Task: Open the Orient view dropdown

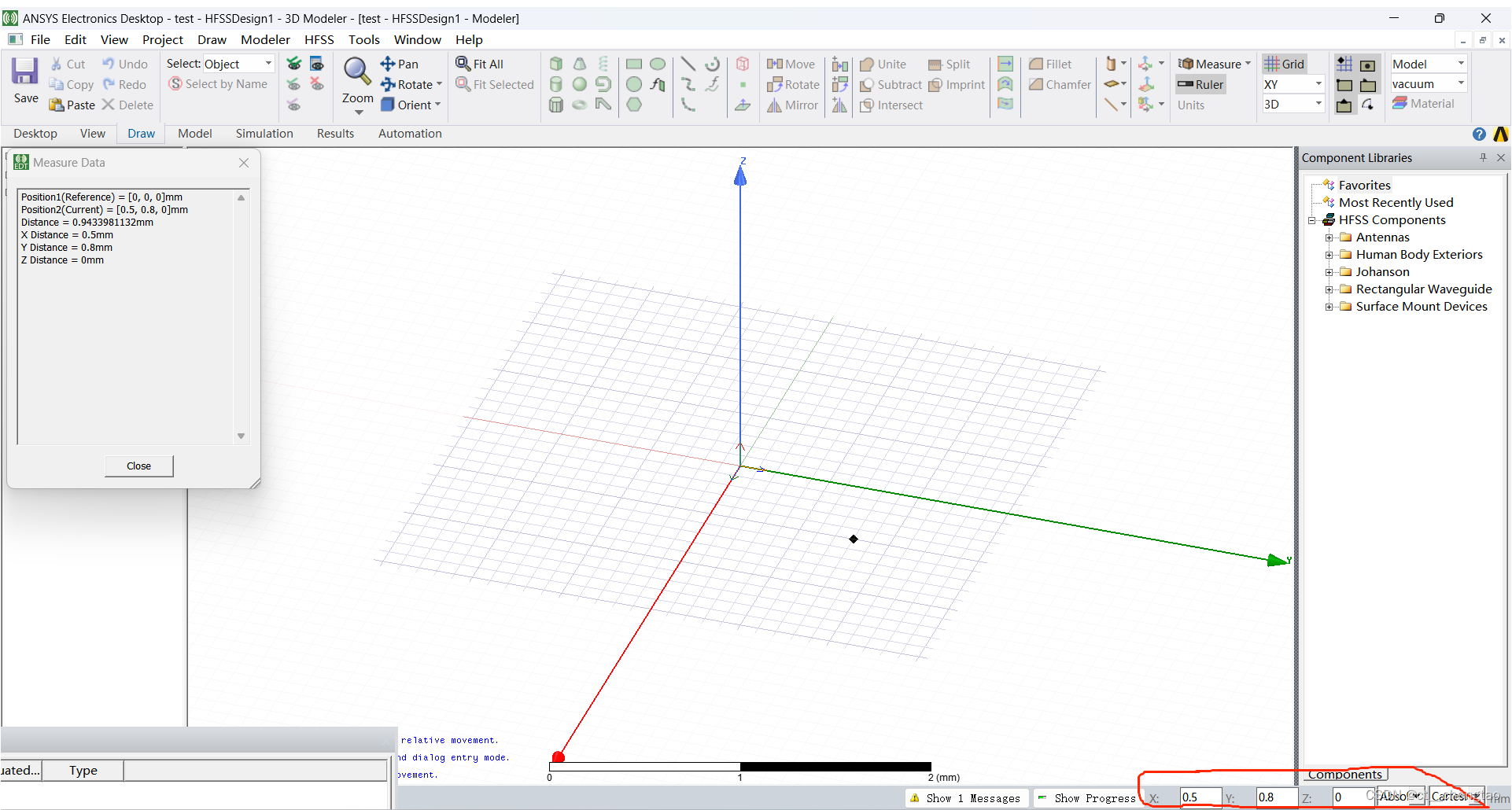Action: coord(438,105)
